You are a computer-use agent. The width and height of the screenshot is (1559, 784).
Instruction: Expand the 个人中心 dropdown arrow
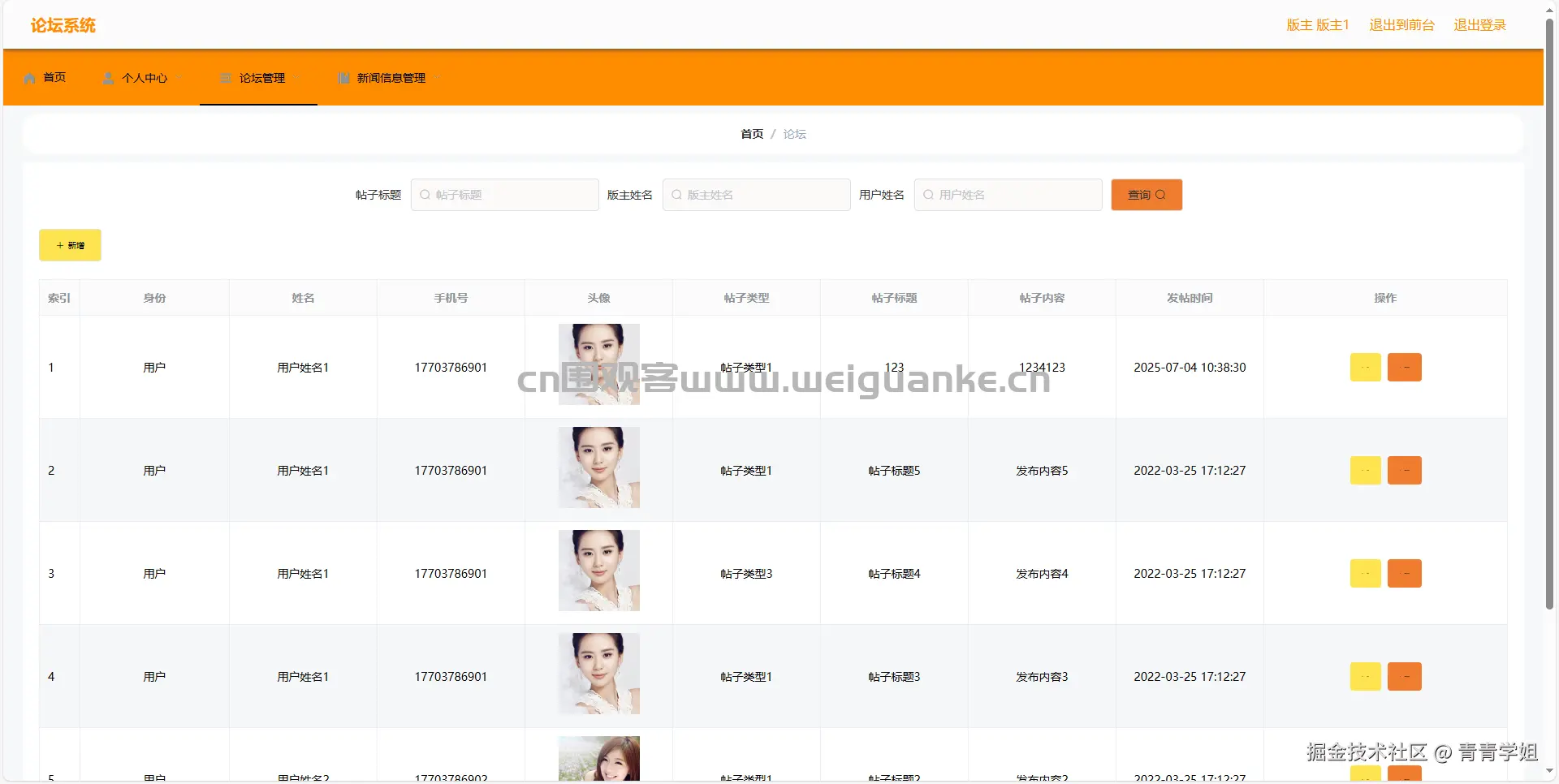pyautogui.click(x=179, y=78)
